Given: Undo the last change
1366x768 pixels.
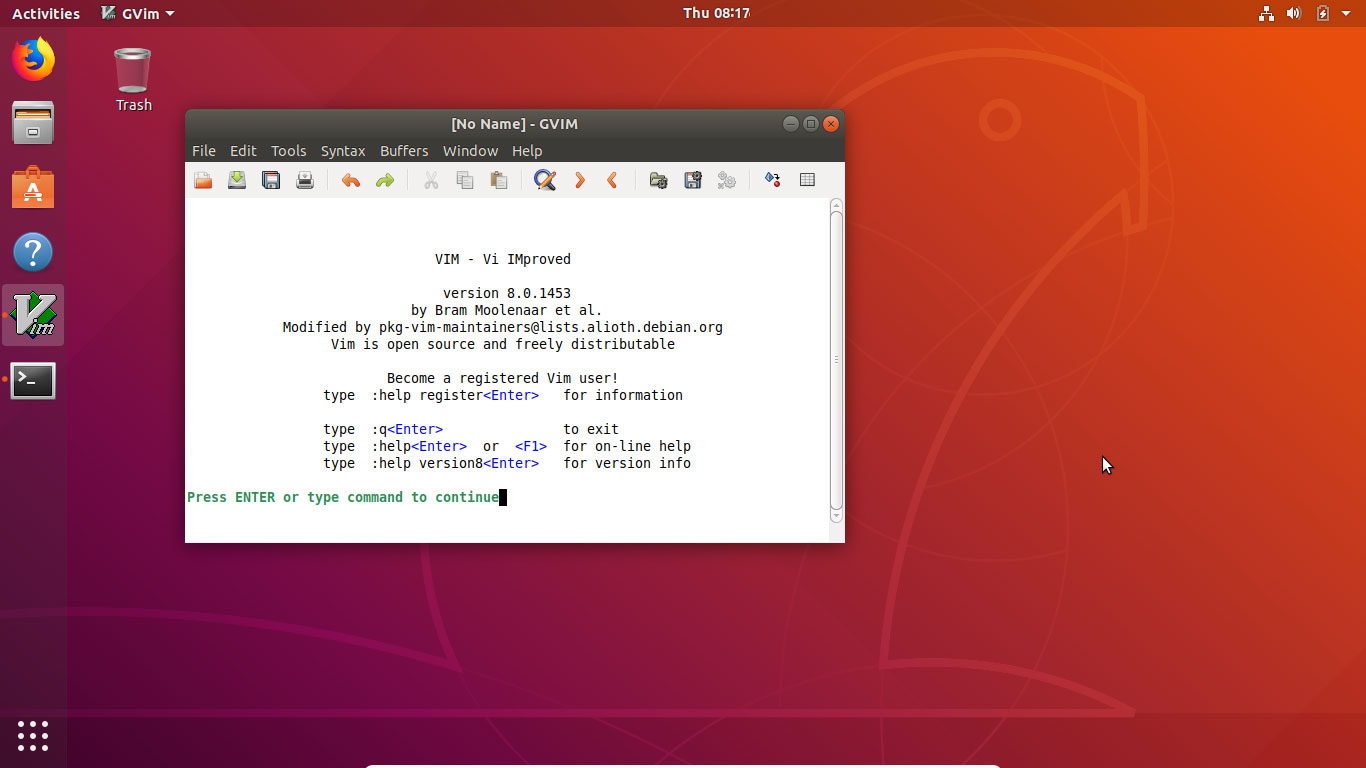Looking at the screenshot, I should 350,180.
